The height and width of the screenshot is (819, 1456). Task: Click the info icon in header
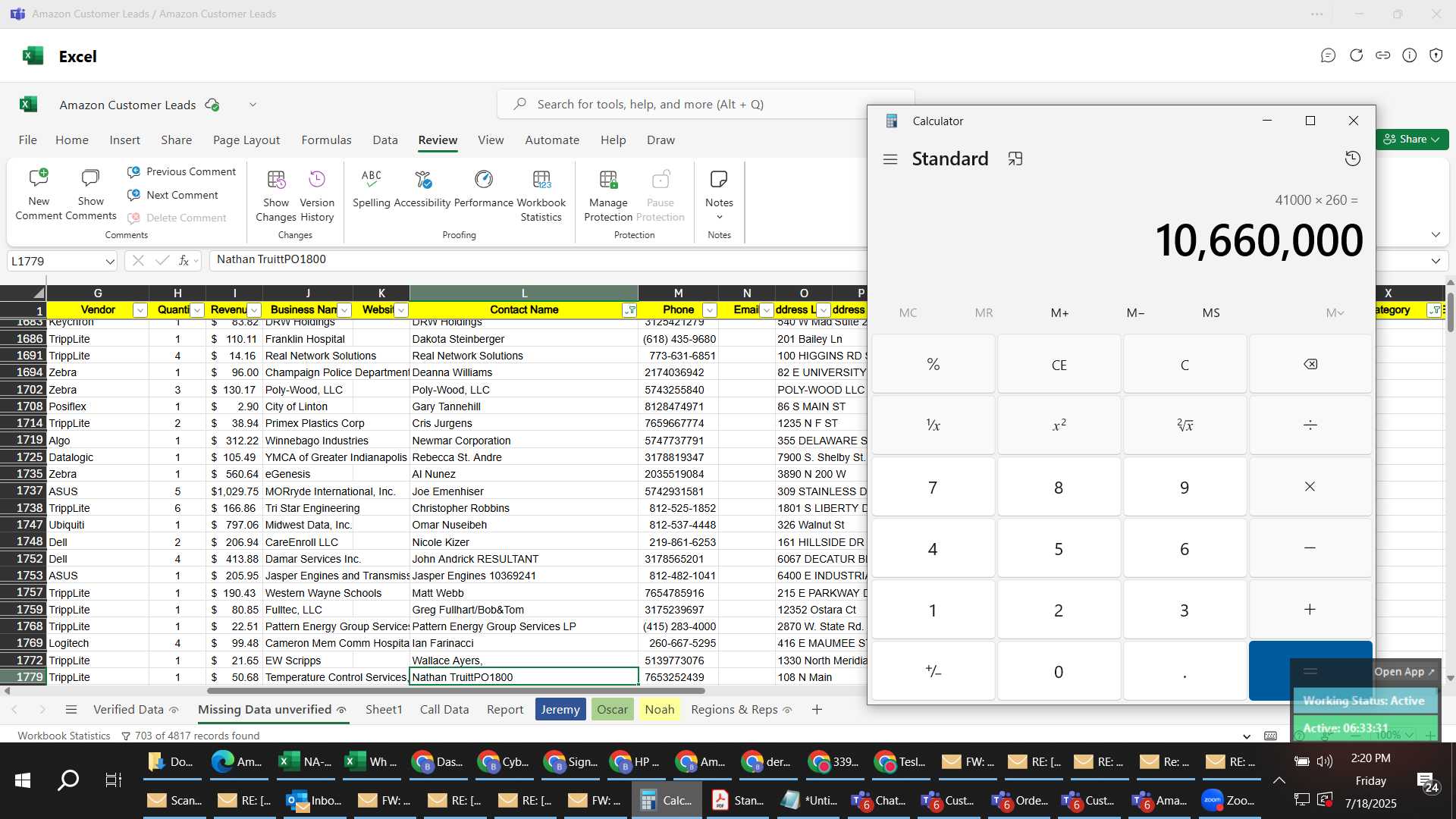click(1410, 55)
